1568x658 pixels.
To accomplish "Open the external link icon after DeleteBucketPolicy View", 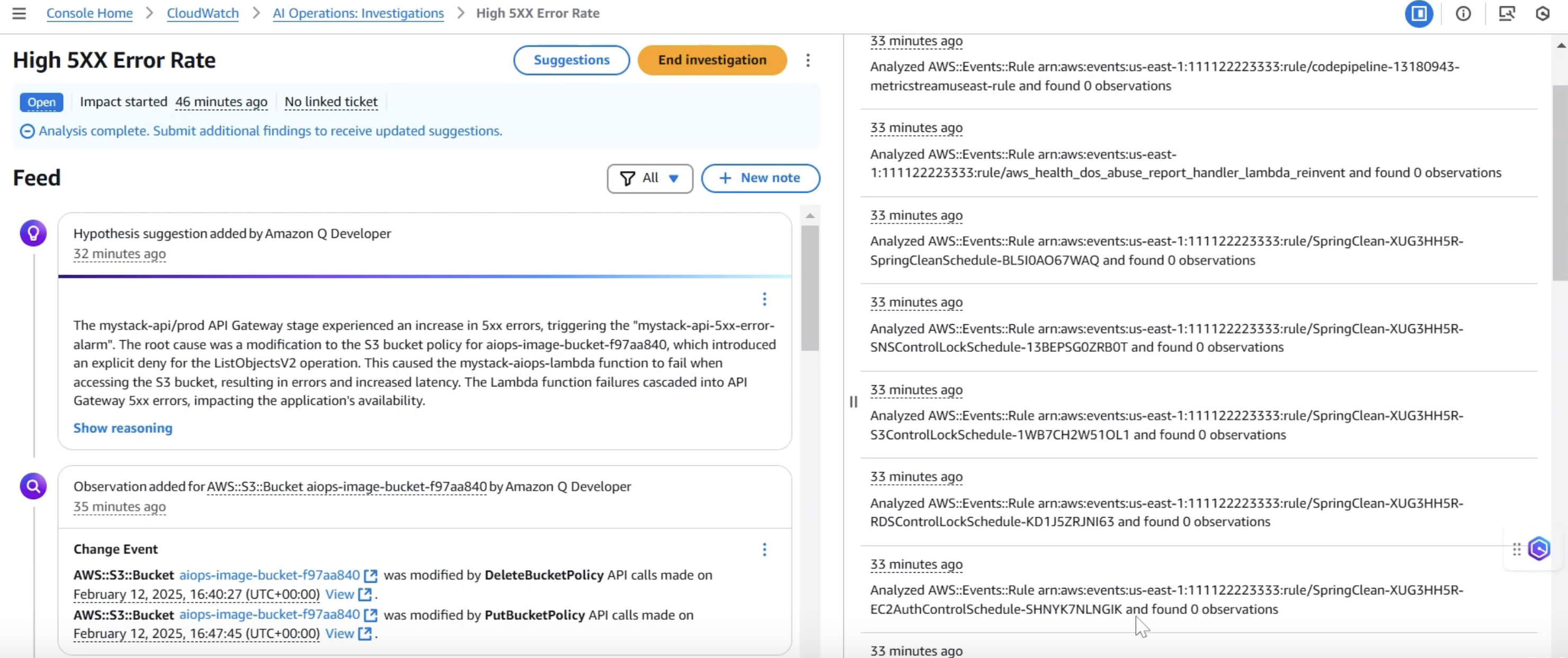I will point(364,594).
